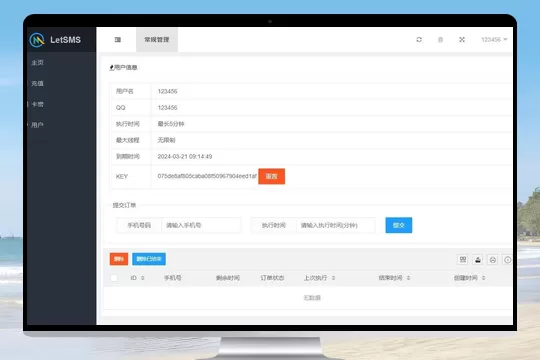Sort the table by ID column
Screen dimensions: 540x360
pos(143,278)
